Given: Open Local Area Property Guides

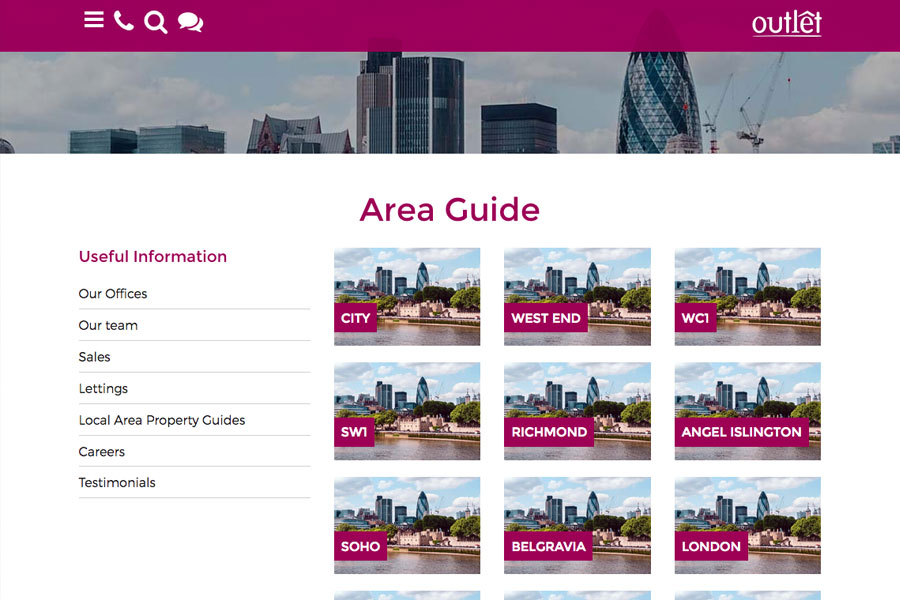Looking at the screenshot, I should 162,420.
